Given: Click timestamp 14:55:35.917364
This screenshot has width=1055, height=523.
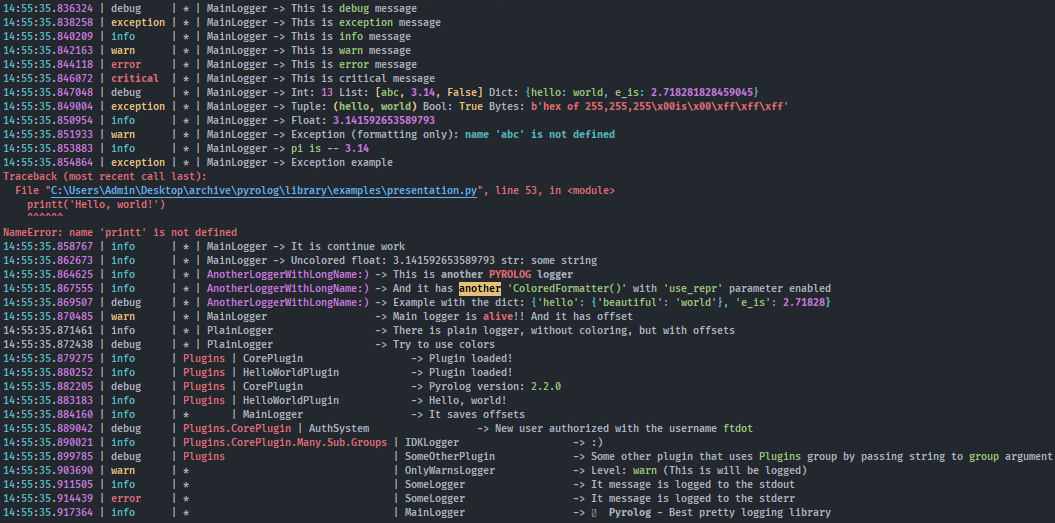Looking at the screenshot, I should pos(48,513).
